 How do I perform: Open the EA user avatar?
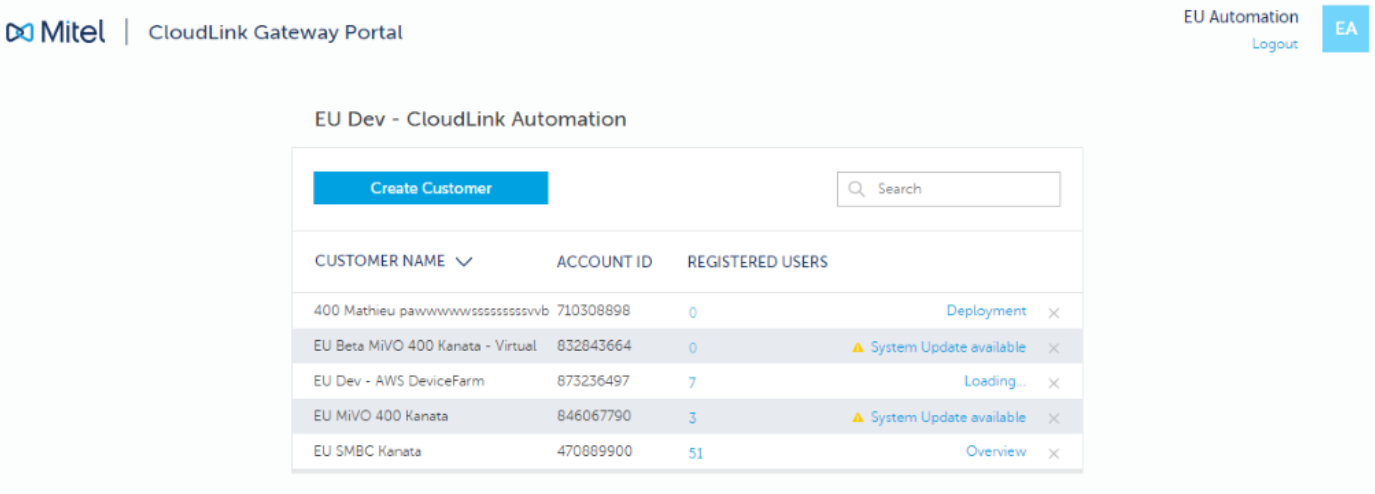tap(1345, 29)
